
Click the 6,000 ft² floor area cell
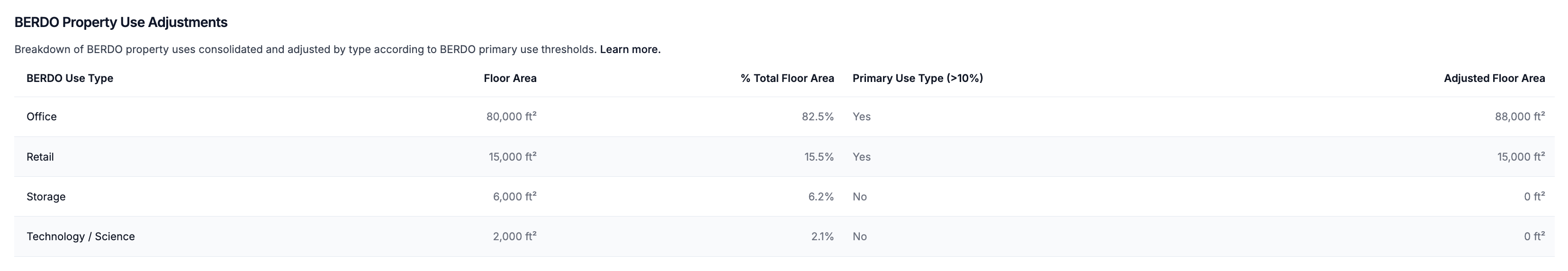514,197
